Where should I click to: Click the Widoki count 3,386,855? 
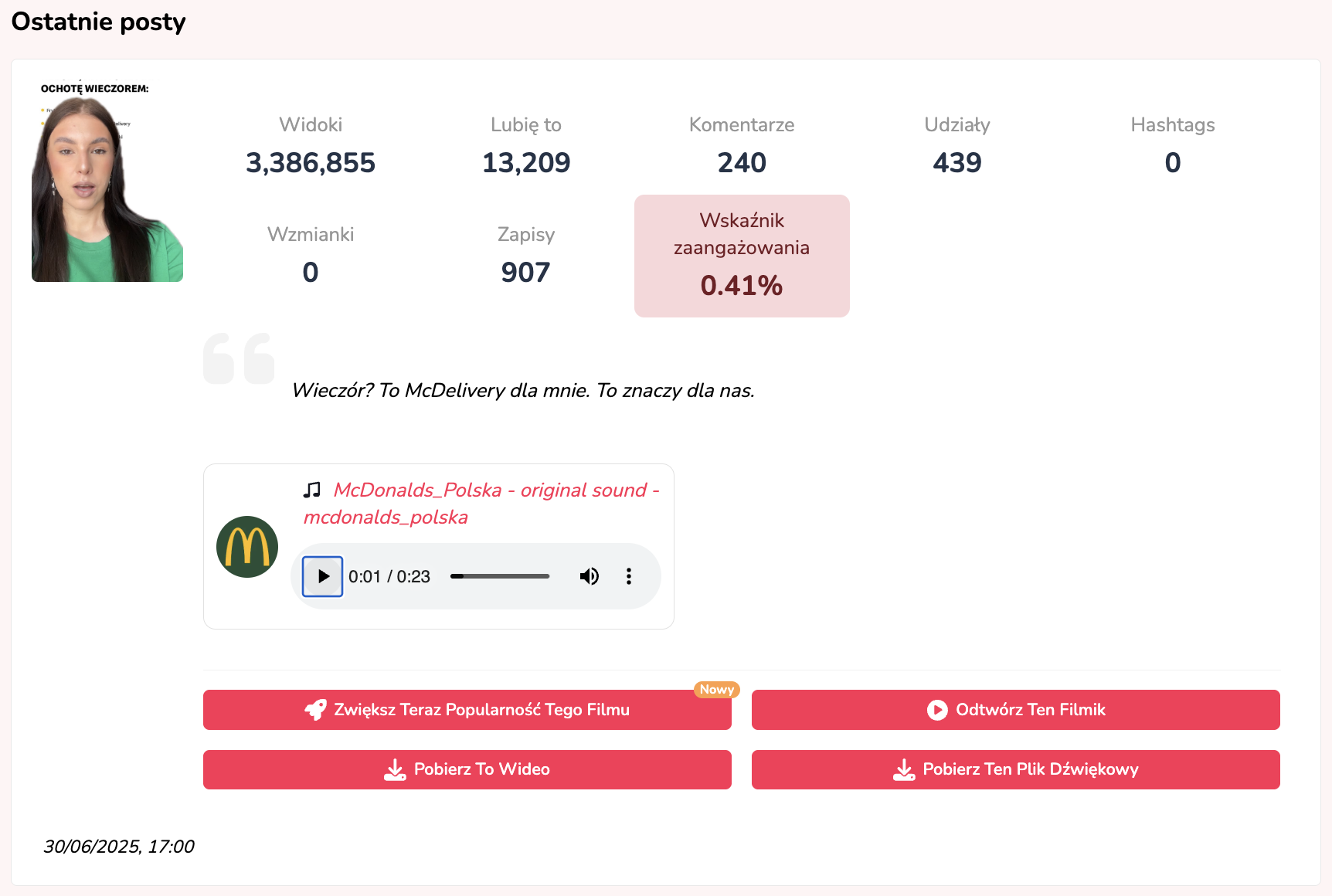(311, 163)
